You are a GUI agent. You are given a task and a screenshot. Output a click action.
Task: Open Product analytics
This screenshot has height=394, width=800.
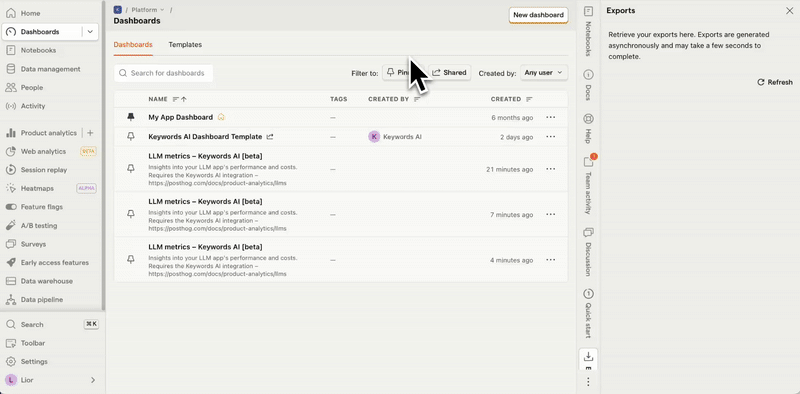48,133
